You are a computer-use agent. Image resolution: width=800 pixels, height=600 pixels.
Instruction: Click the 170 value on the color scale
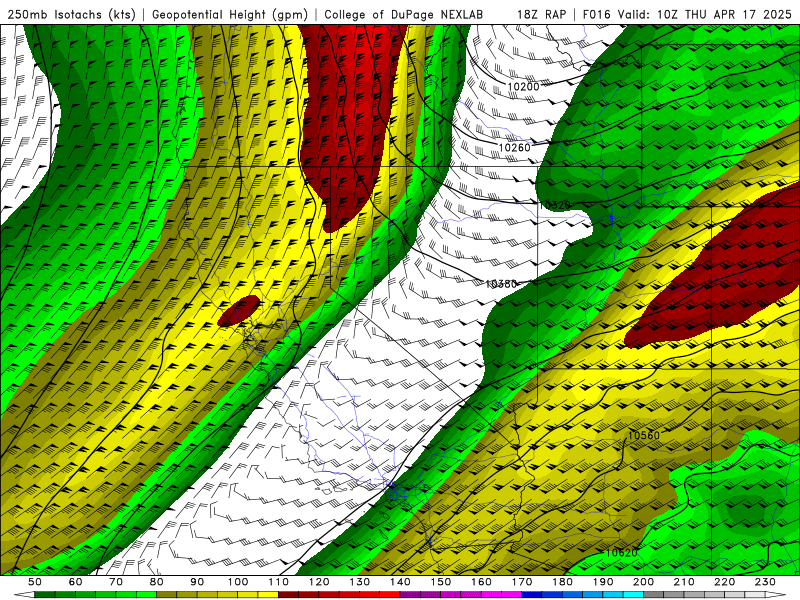(x=522, y=582)
